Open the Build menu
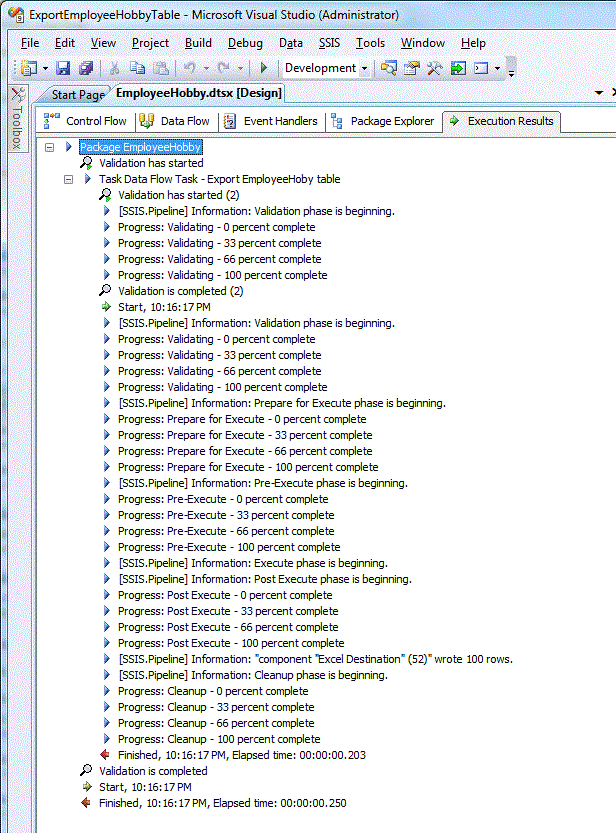The height and width of the screenshot is (833, 616). 198,43
